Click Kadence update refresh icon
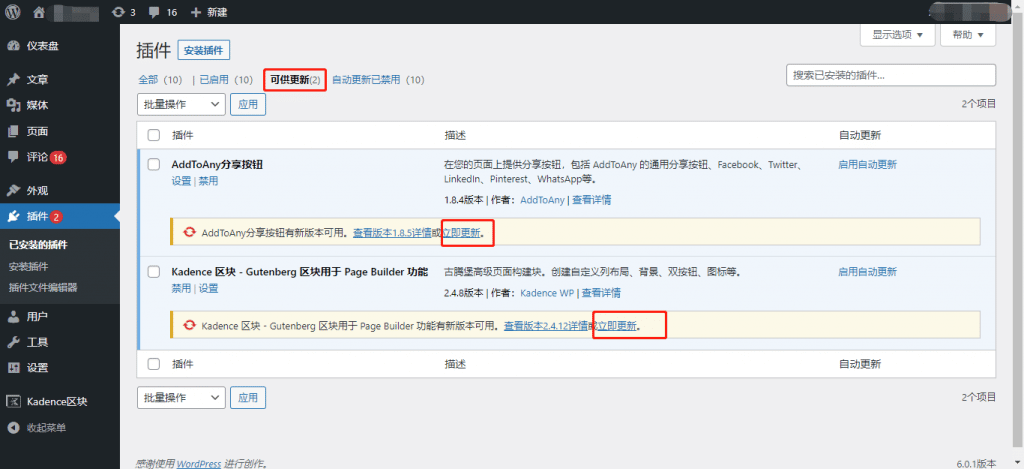 [x=190, y=325]
